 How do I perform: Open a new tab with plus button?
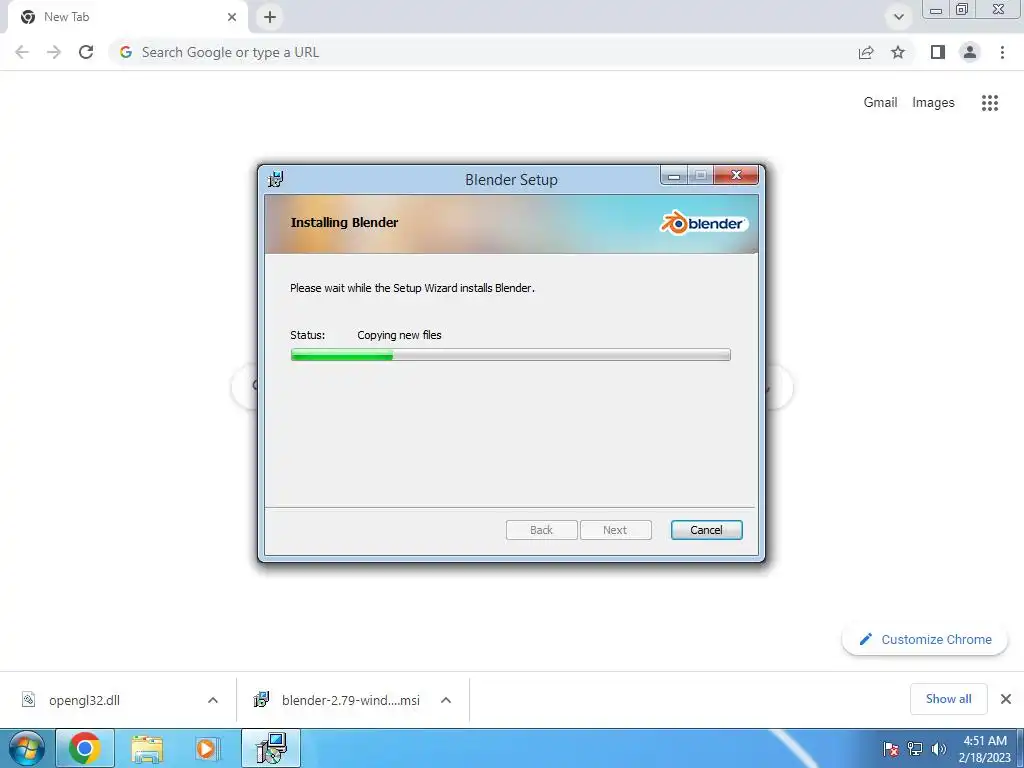pos(270,17)
